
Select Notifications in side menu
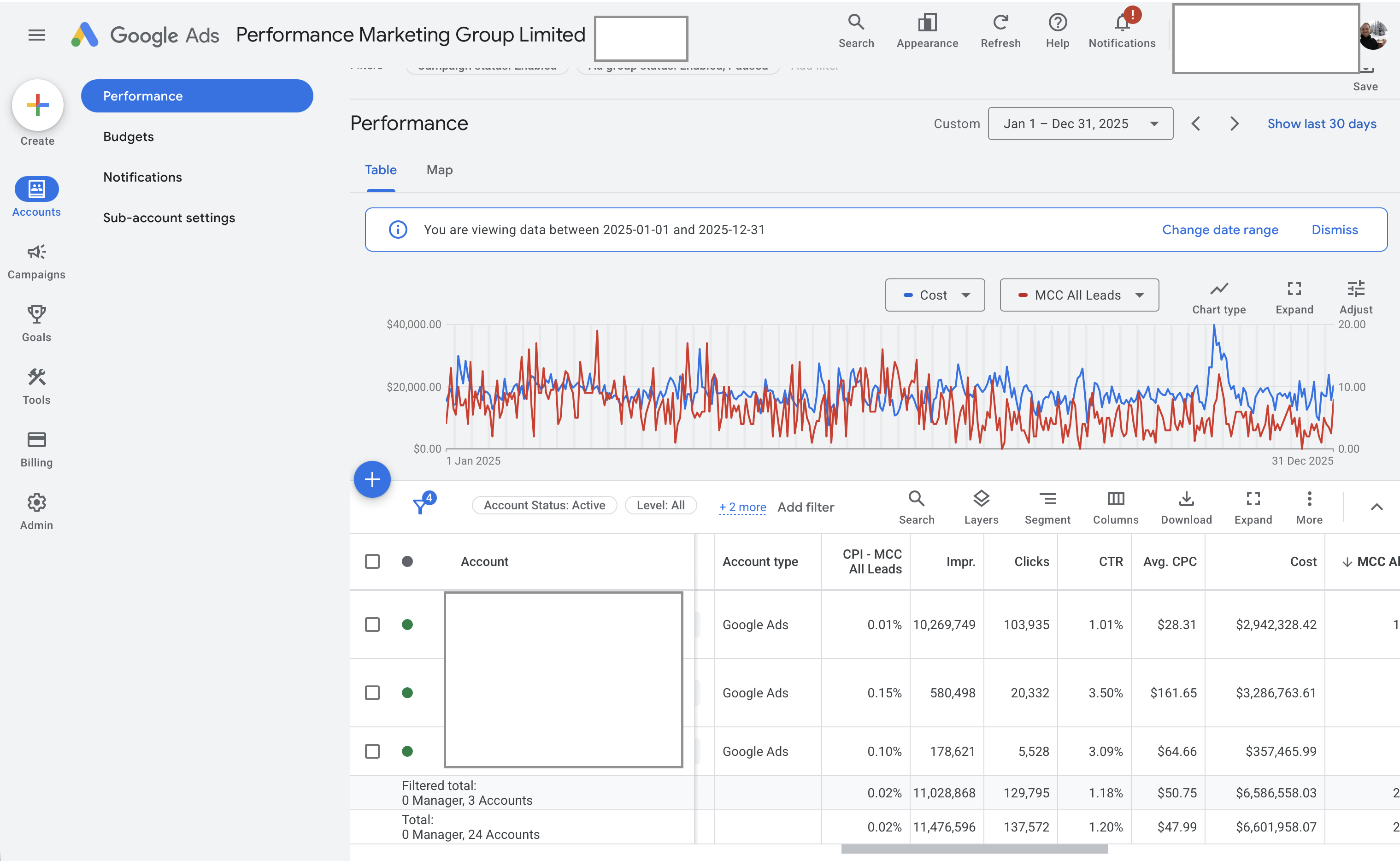(x=142, y=177)
